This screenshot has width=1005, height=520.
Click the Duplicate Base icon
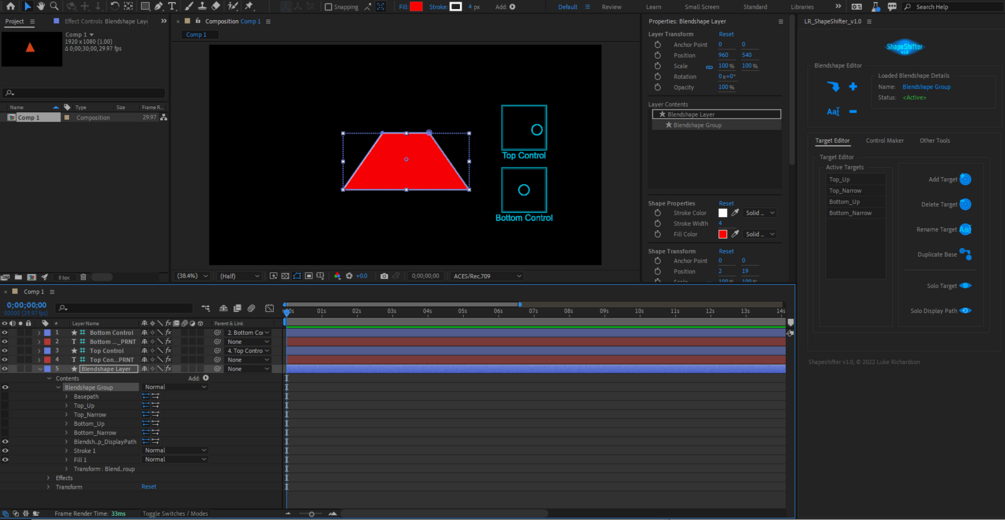(x=965, y=254)
